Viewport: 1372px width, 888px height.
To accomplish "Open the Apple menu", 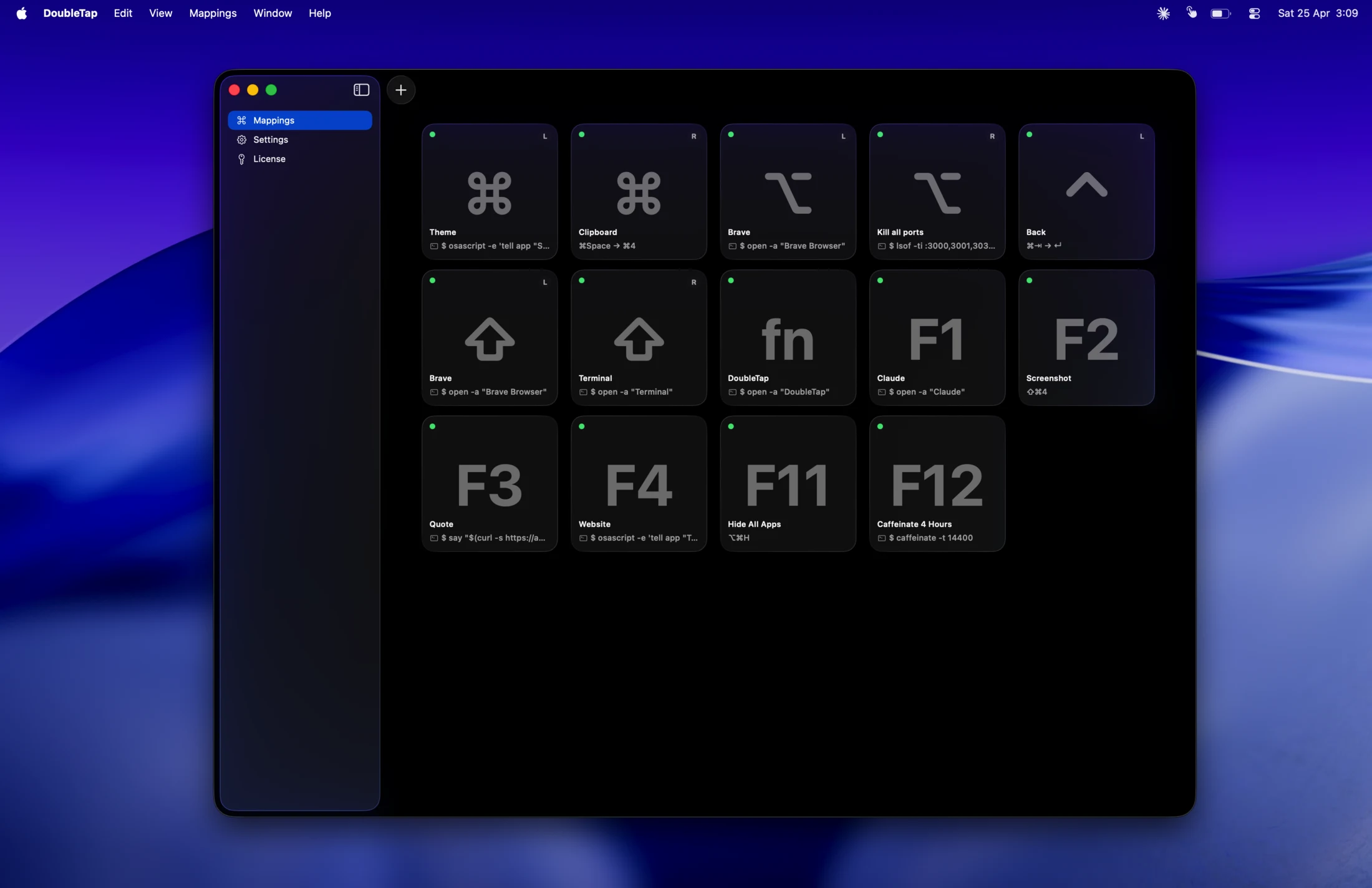I will point(22,13).
